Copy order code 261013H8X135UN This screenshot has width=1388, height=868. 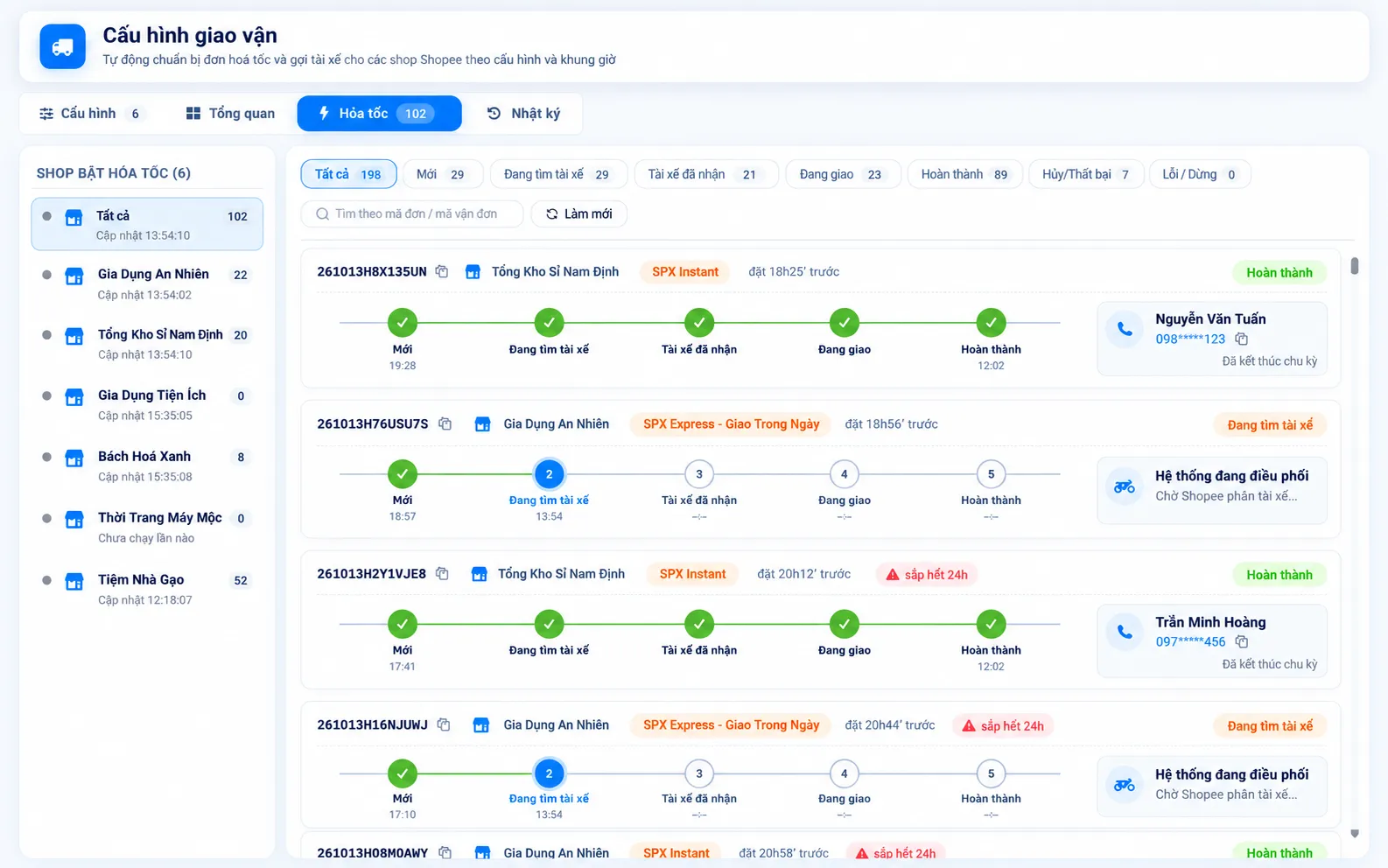(x=442, y=272)
